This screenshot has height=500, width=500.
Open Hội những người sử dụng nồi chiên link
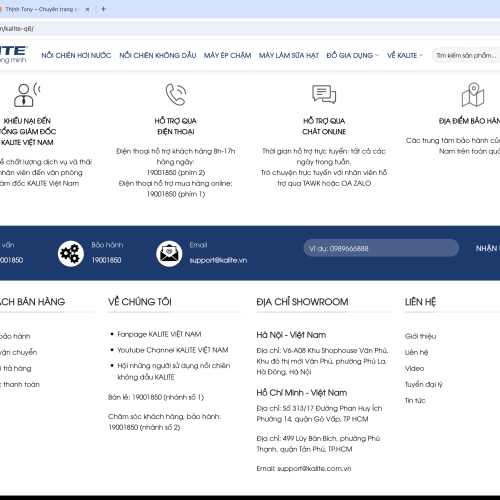click(x=174, y=371)
